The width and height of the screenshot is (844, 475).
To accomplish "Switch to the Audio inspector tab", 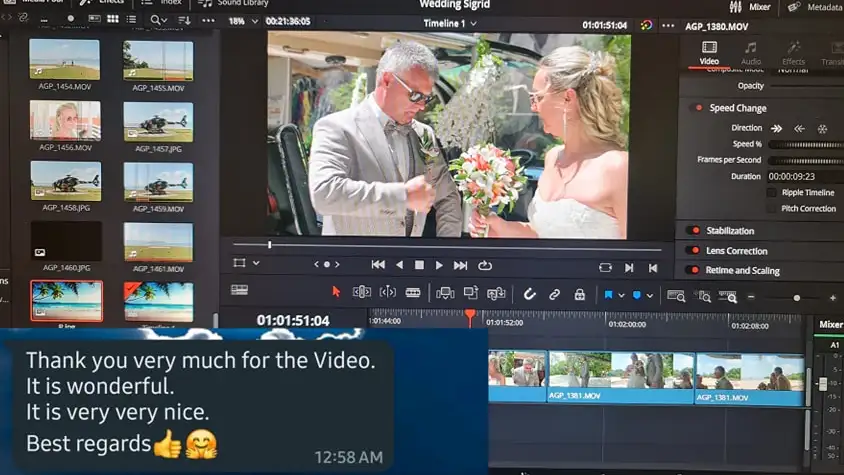I will 750,54.
